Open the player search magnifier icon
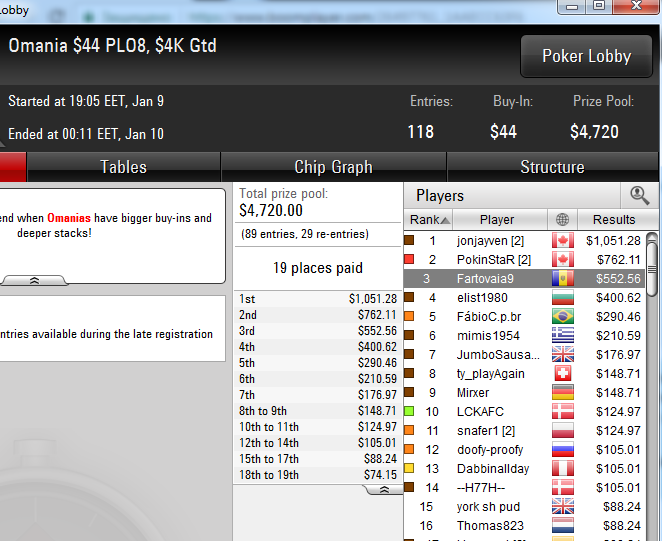Screen dimensions: 662x541 (x=639, y=196)
